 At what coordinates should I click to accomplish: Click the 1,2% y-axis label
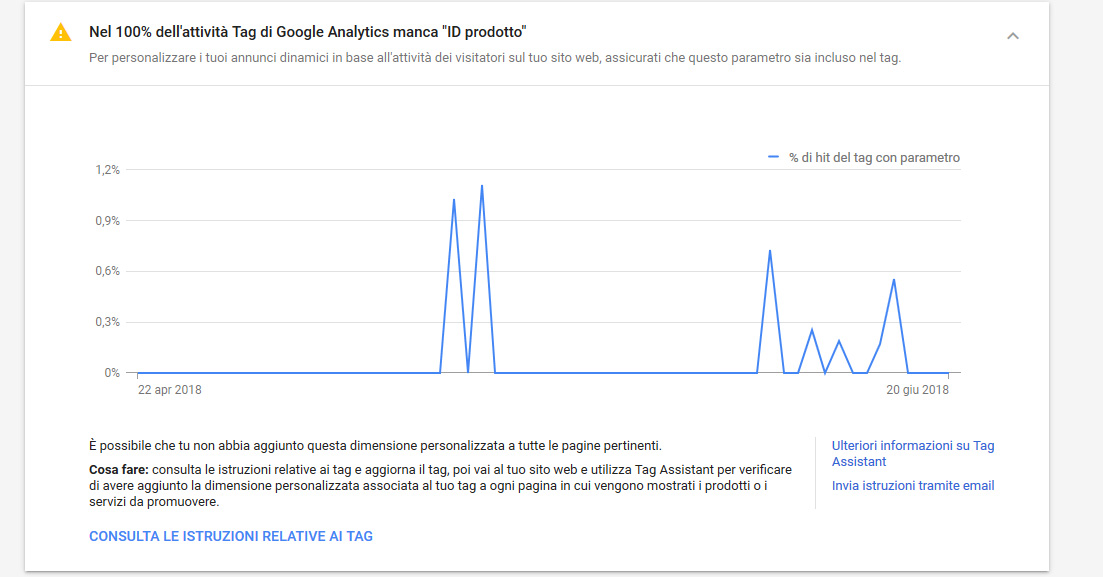tap(108, 170)
